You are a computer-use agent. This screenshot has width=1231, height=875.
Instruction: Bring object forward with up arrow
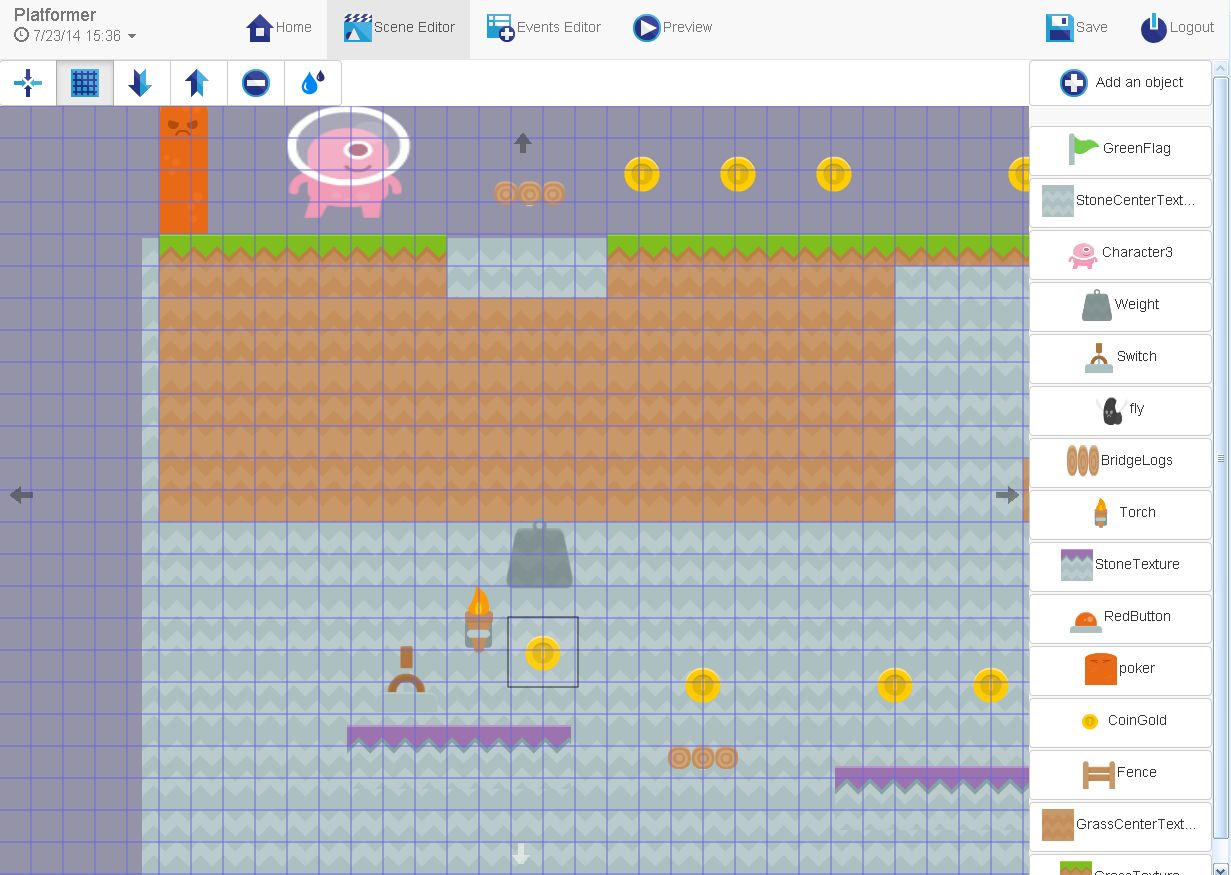pos(198,83)
